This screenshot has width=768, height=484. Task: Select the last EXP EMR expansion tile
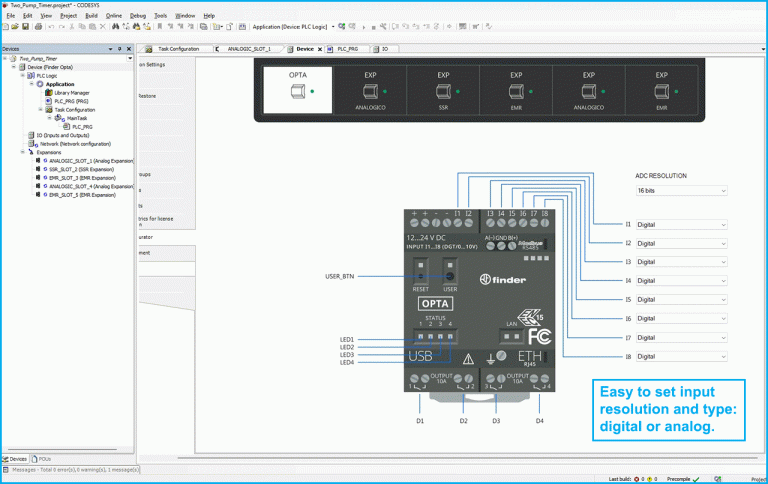[662, 90]
